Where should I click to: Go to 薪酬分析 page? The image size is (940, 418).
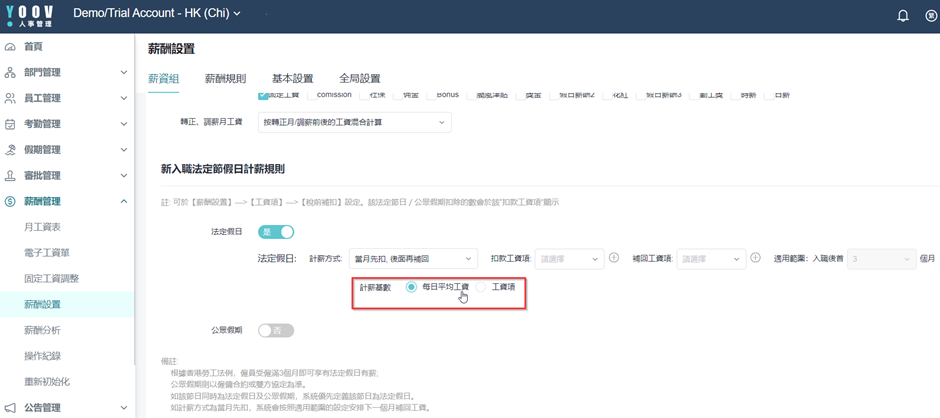pyautogui.click(x=42, y=330)
